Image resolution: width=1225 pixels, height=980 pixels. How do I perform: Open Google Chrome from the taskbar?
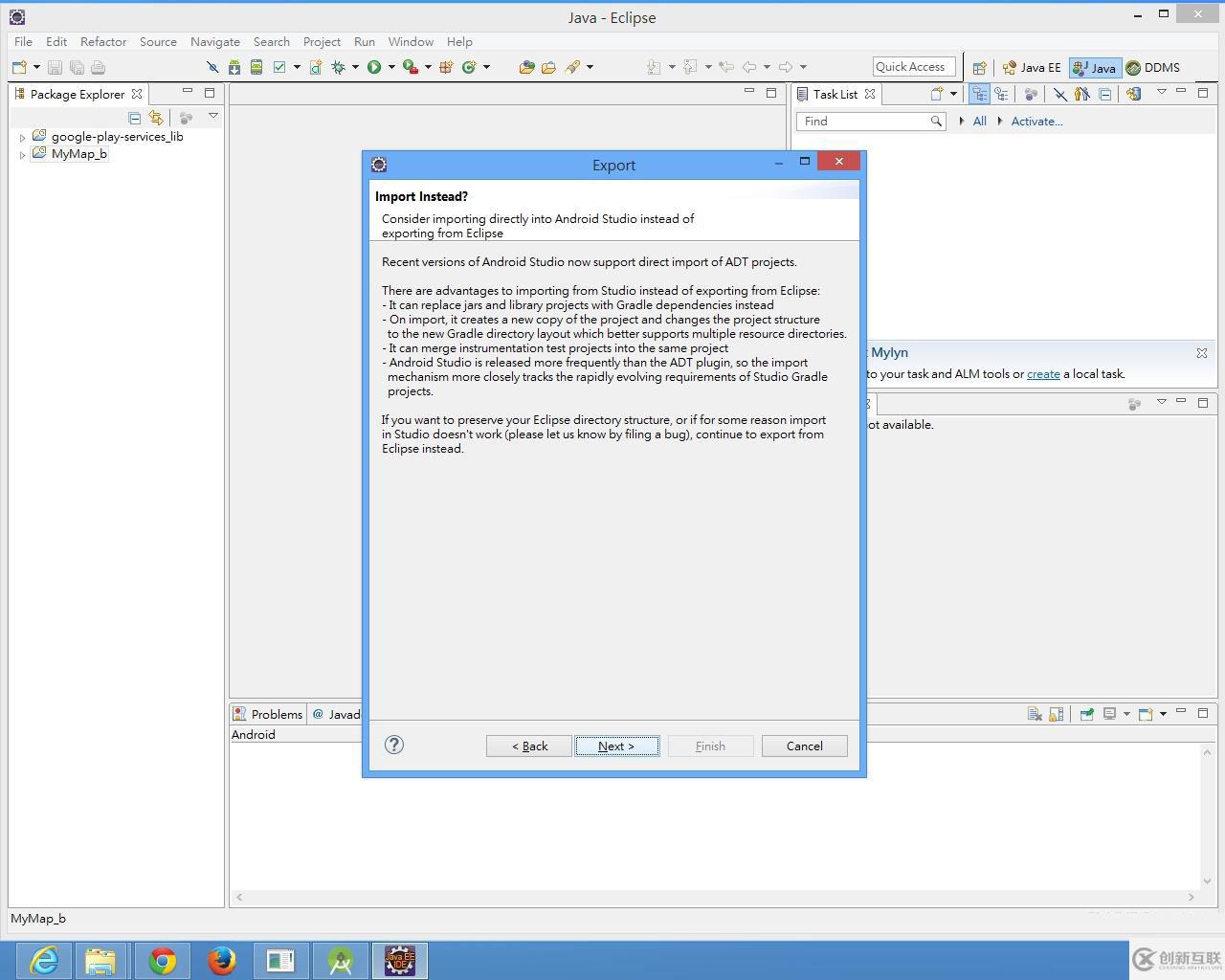coord(163,960)
